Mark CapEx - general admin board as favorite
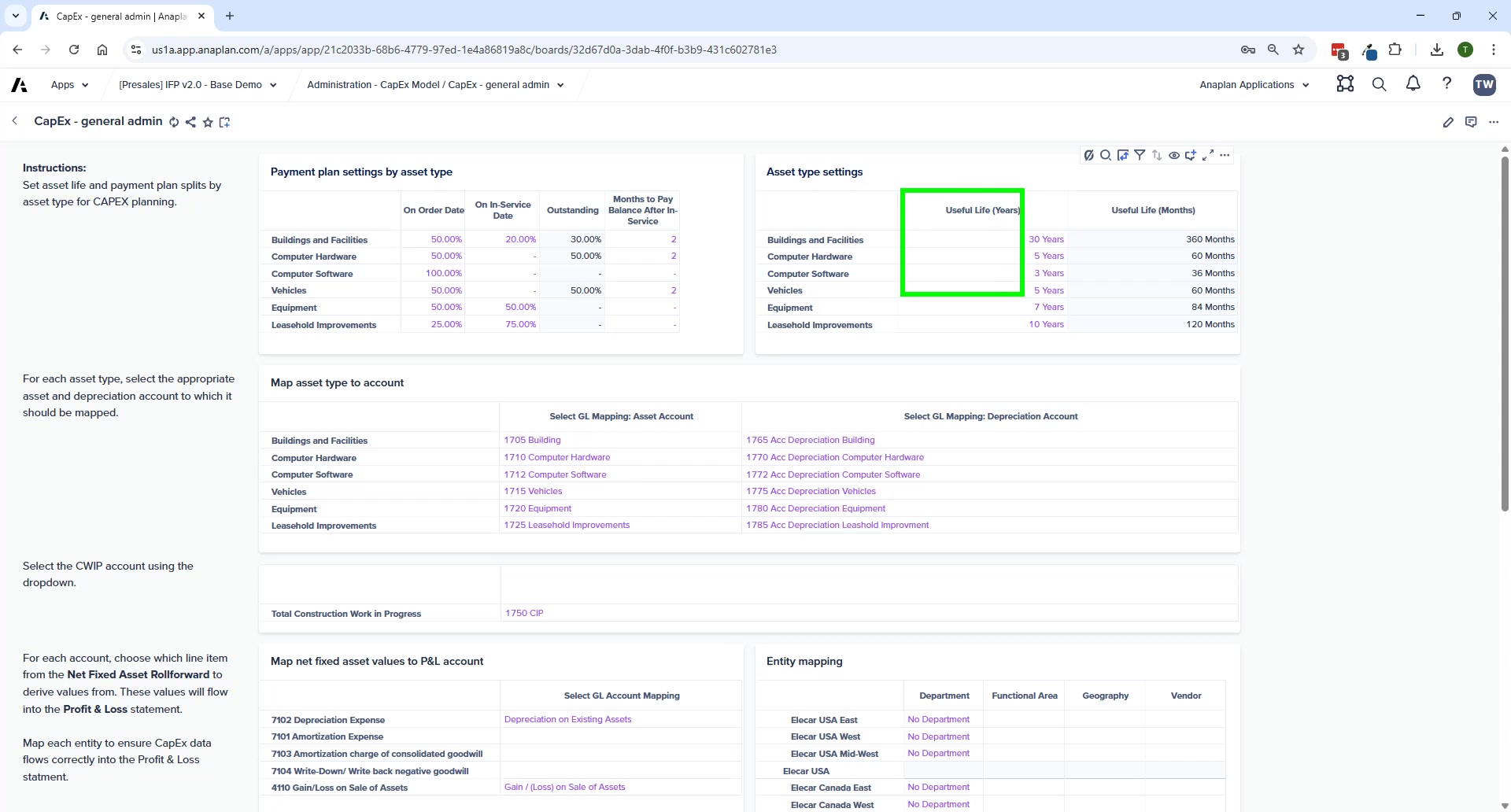 [208, 122]
